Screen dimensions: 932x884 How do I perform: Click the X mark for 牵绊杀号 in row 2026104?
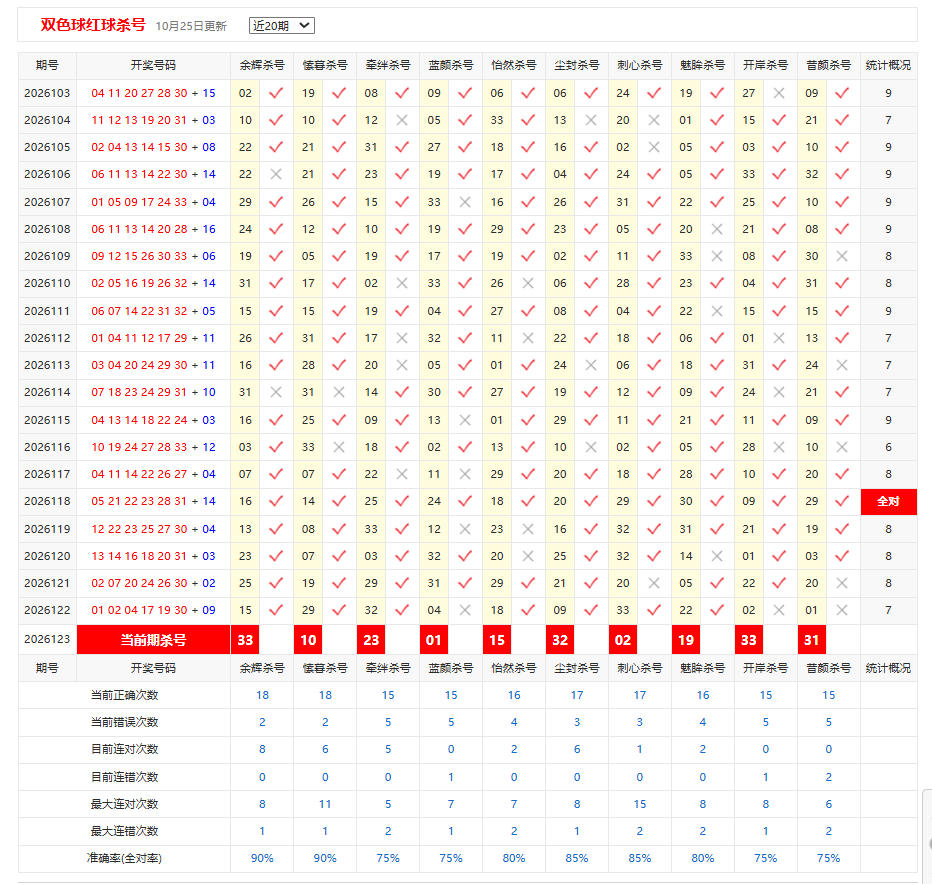pyautogui.click(x=402, y=120)
